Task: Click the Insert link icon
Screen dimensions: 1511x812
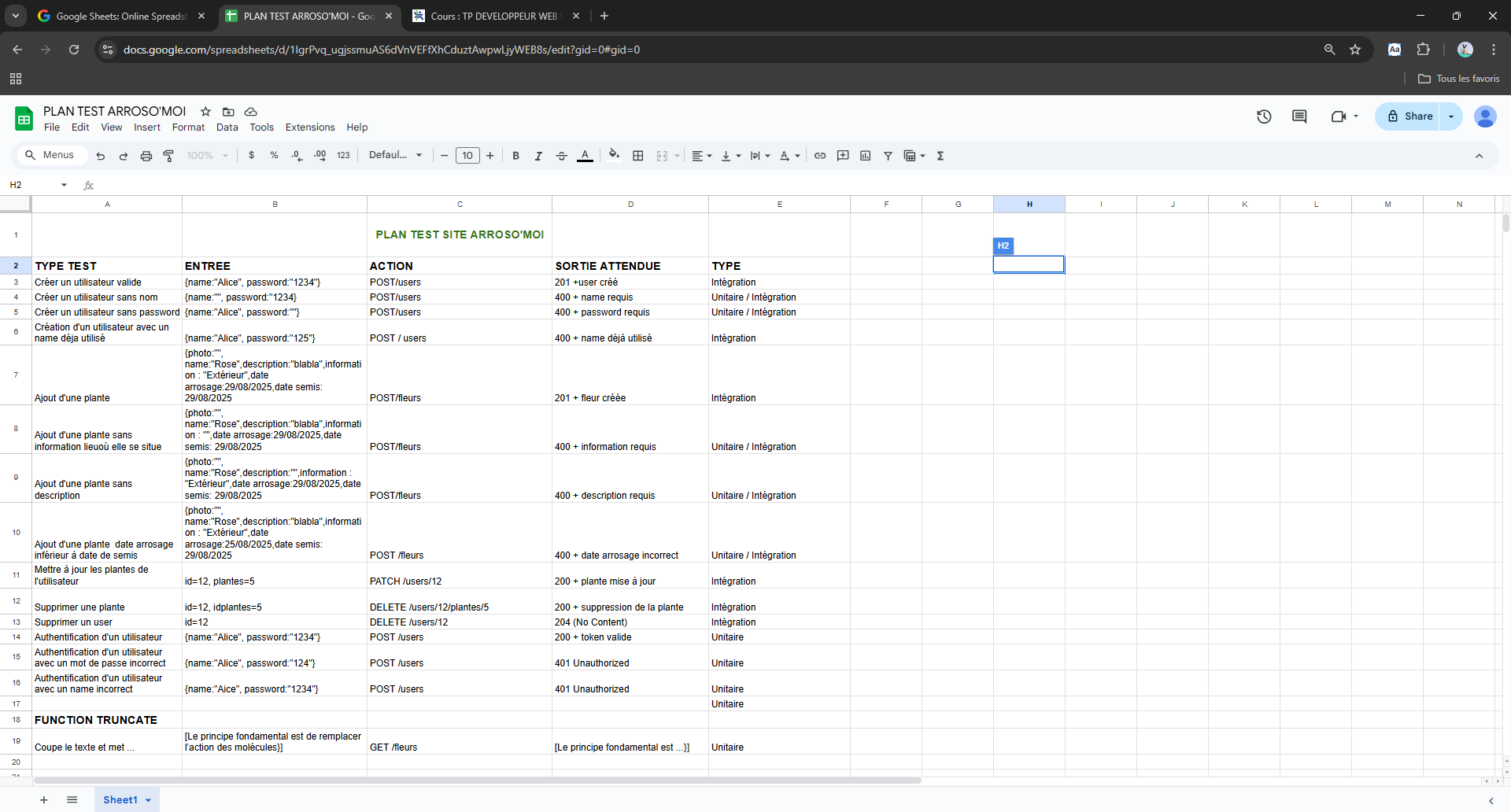Action: click(x=820, y=156)
